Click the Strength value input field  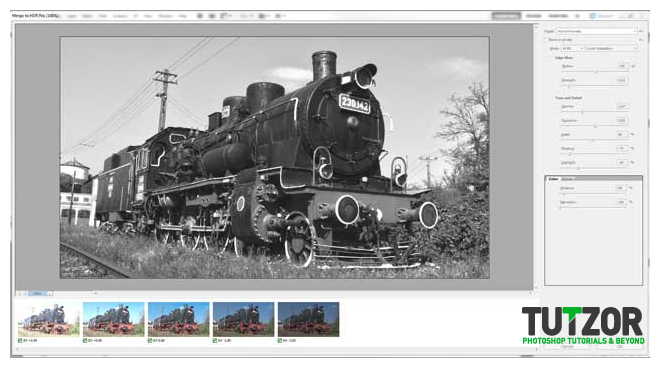[622, 80]
